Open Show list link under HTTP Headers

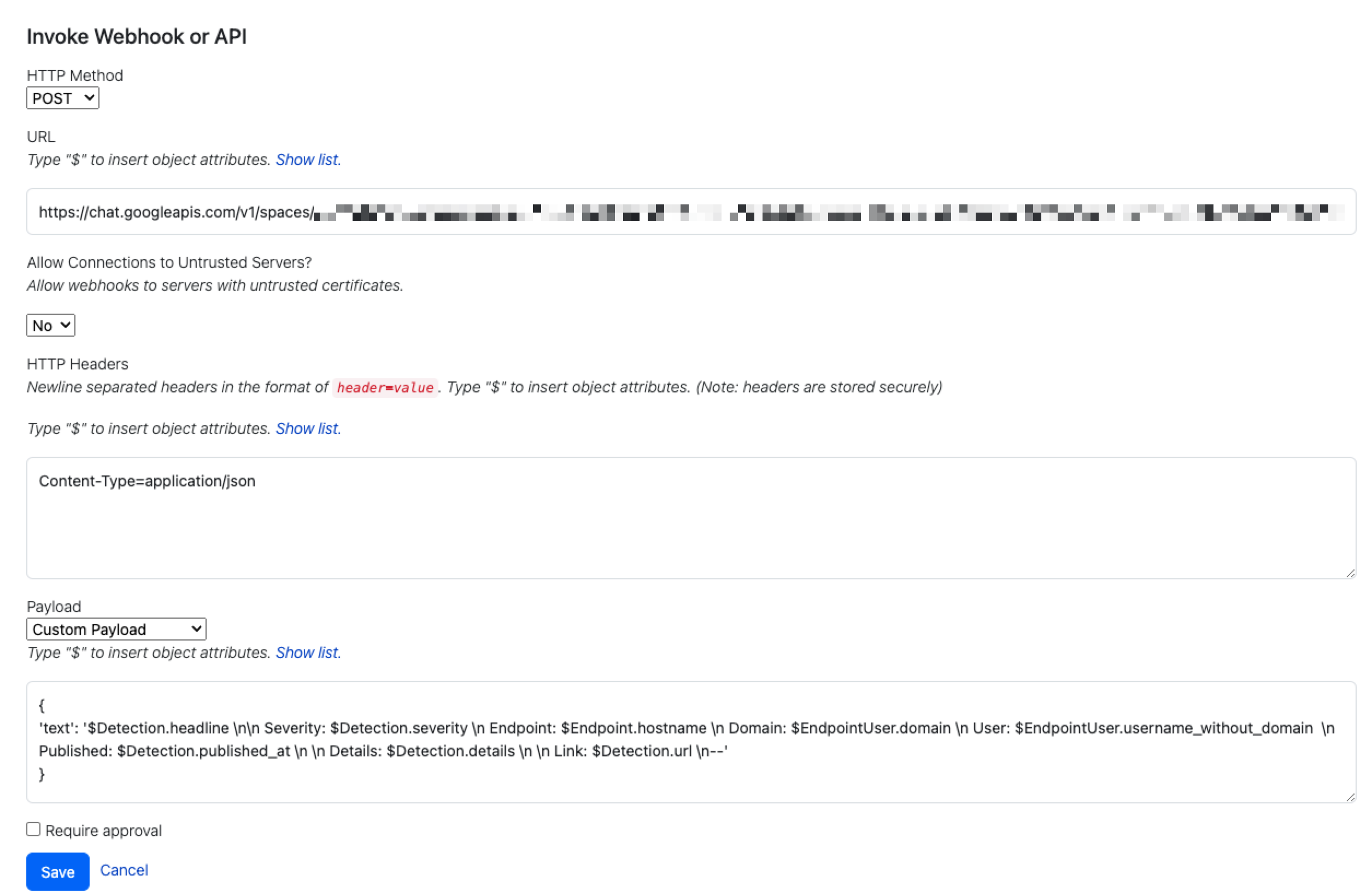[x=308, y=428]
